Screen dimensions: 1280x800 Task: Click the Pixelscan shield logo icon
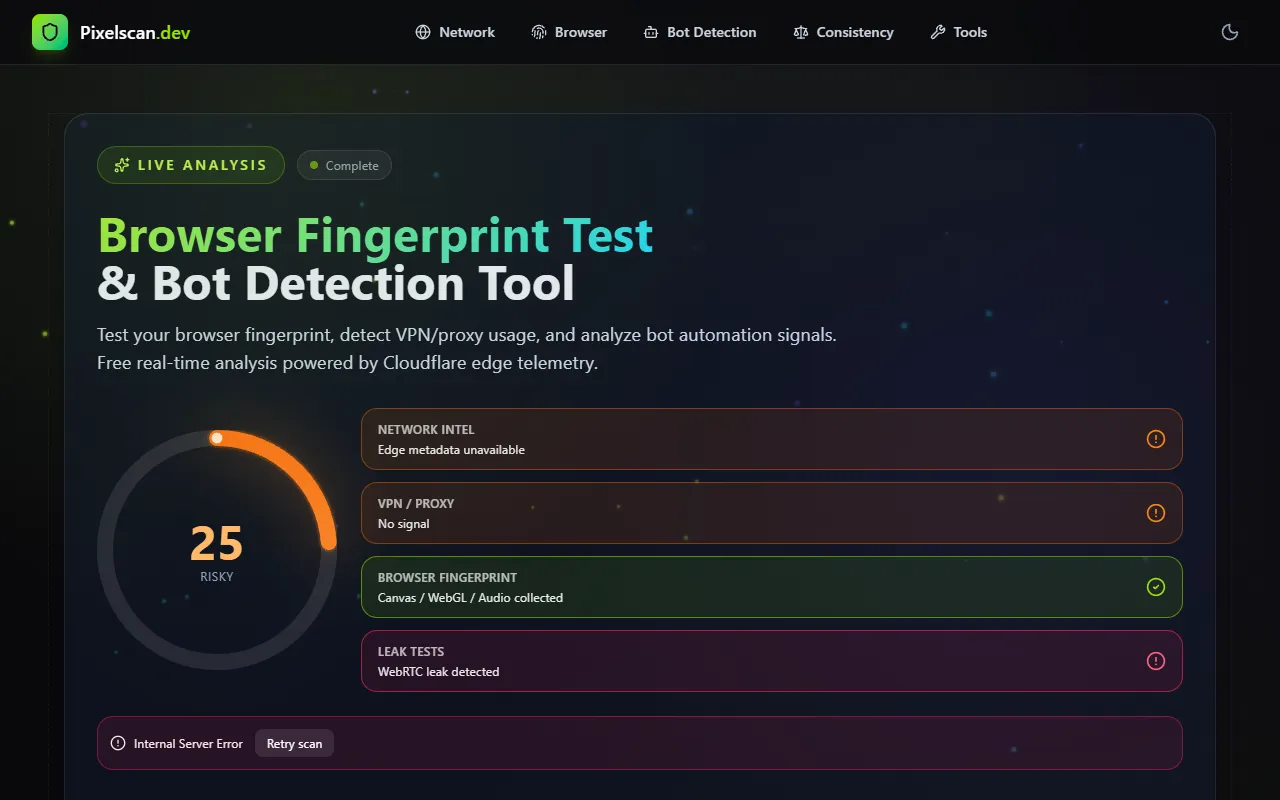(x=50, y=32)
